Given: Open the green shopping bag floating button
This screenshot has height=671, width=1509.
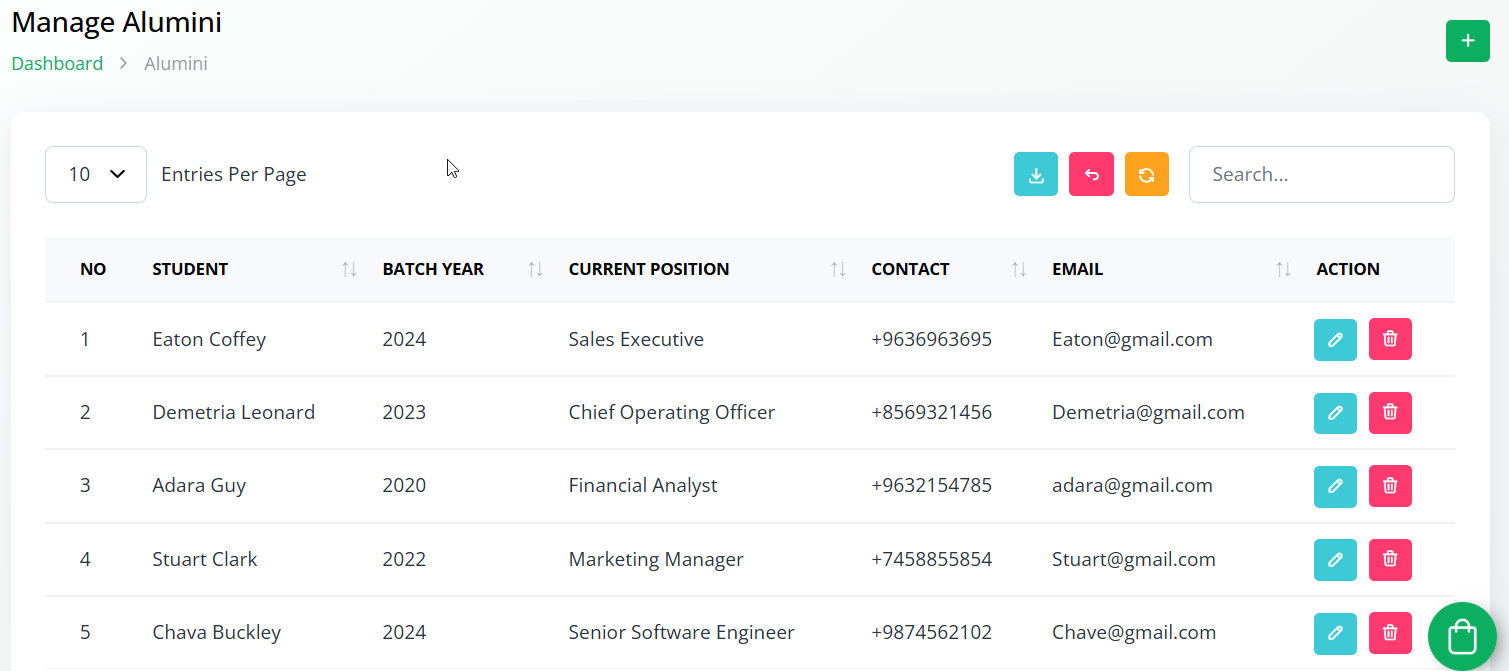Looking at the screenshot, I should pyautogui.click(x=1462, y=636).
